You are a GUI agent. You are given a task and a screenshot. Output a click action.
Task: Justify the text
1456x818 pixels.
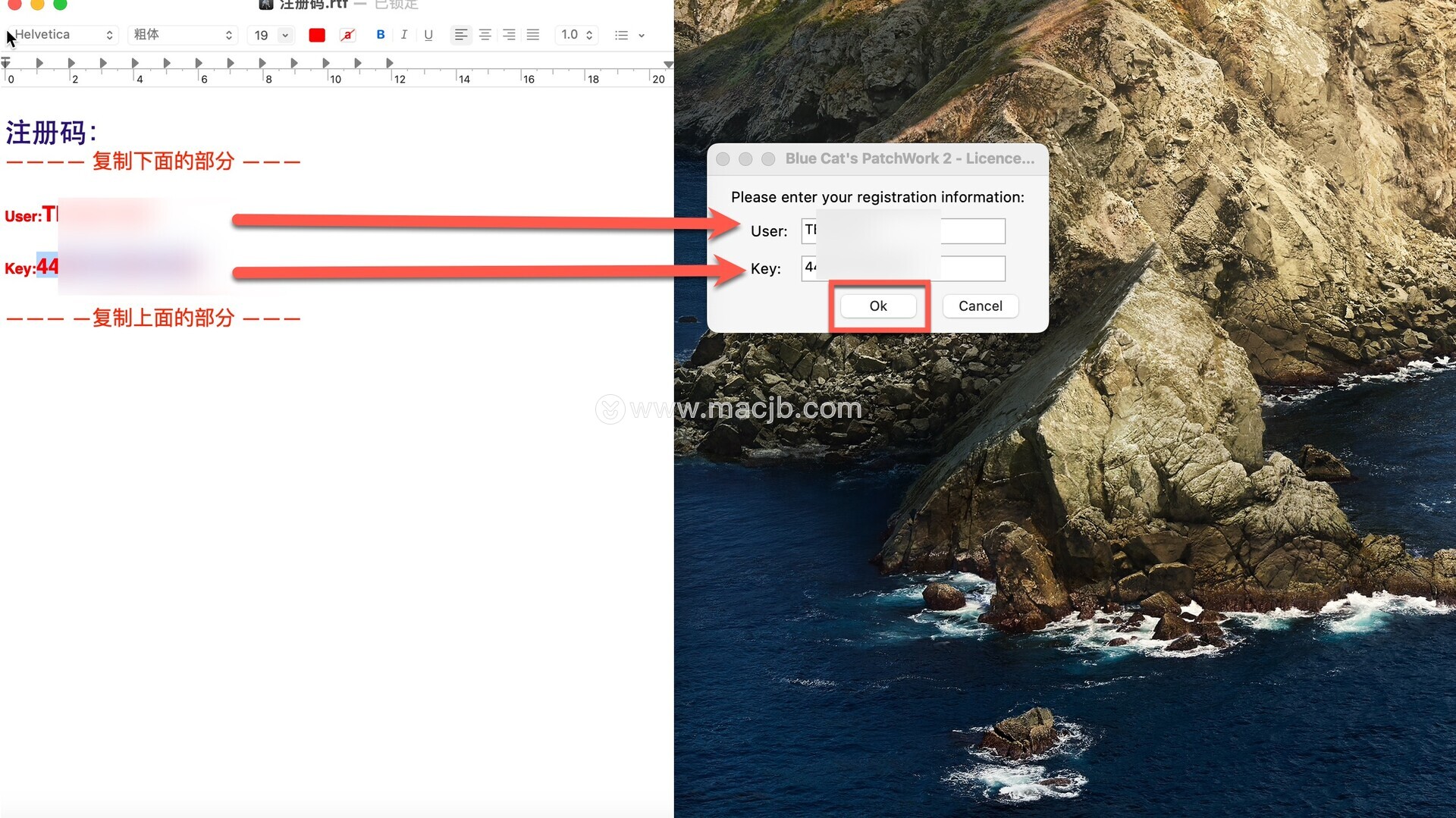(x=533, y=35)
